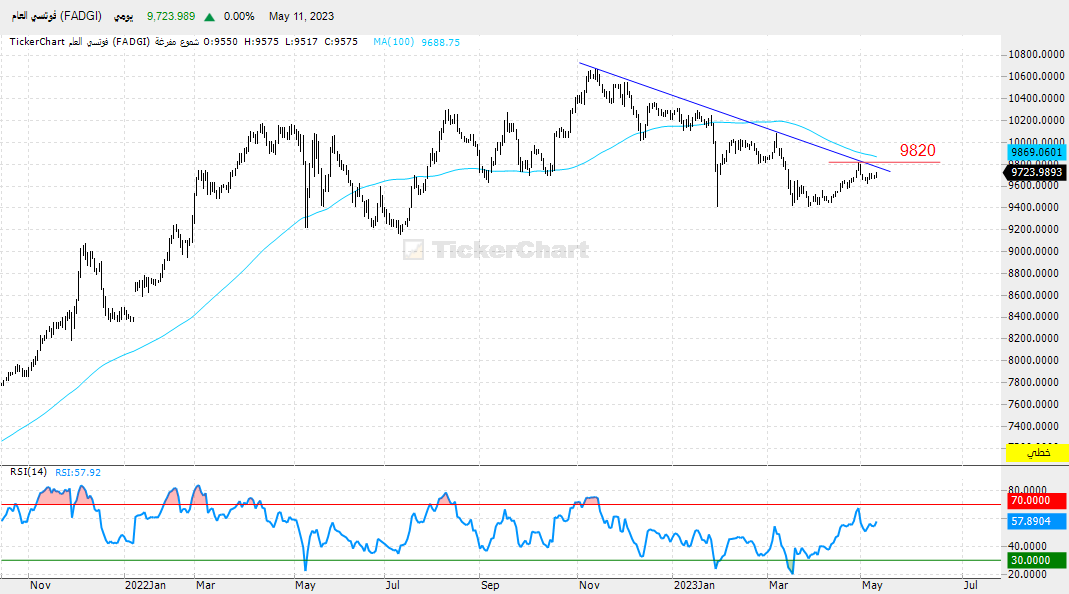Click the green 30.0000 RSI level tag
1069x594 pixels.
tap(1036, 561)
